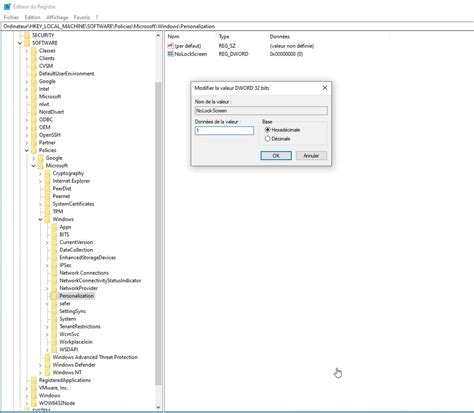
Task: Collapse the Policies tree node
Action: pos(27,150)
